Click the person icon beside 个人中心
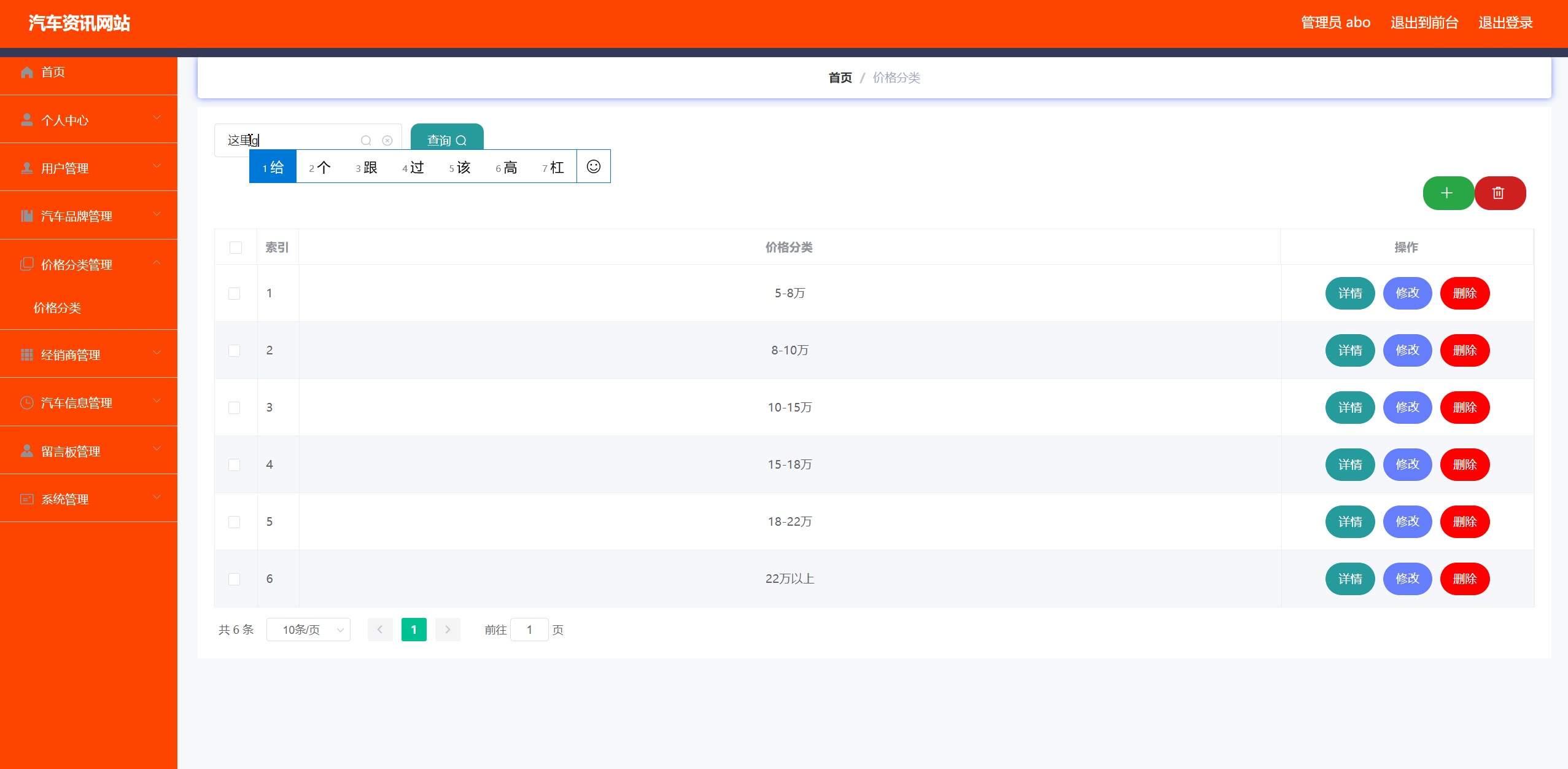Viewport: 1568px width, 769px height. (x=27, y=120)
